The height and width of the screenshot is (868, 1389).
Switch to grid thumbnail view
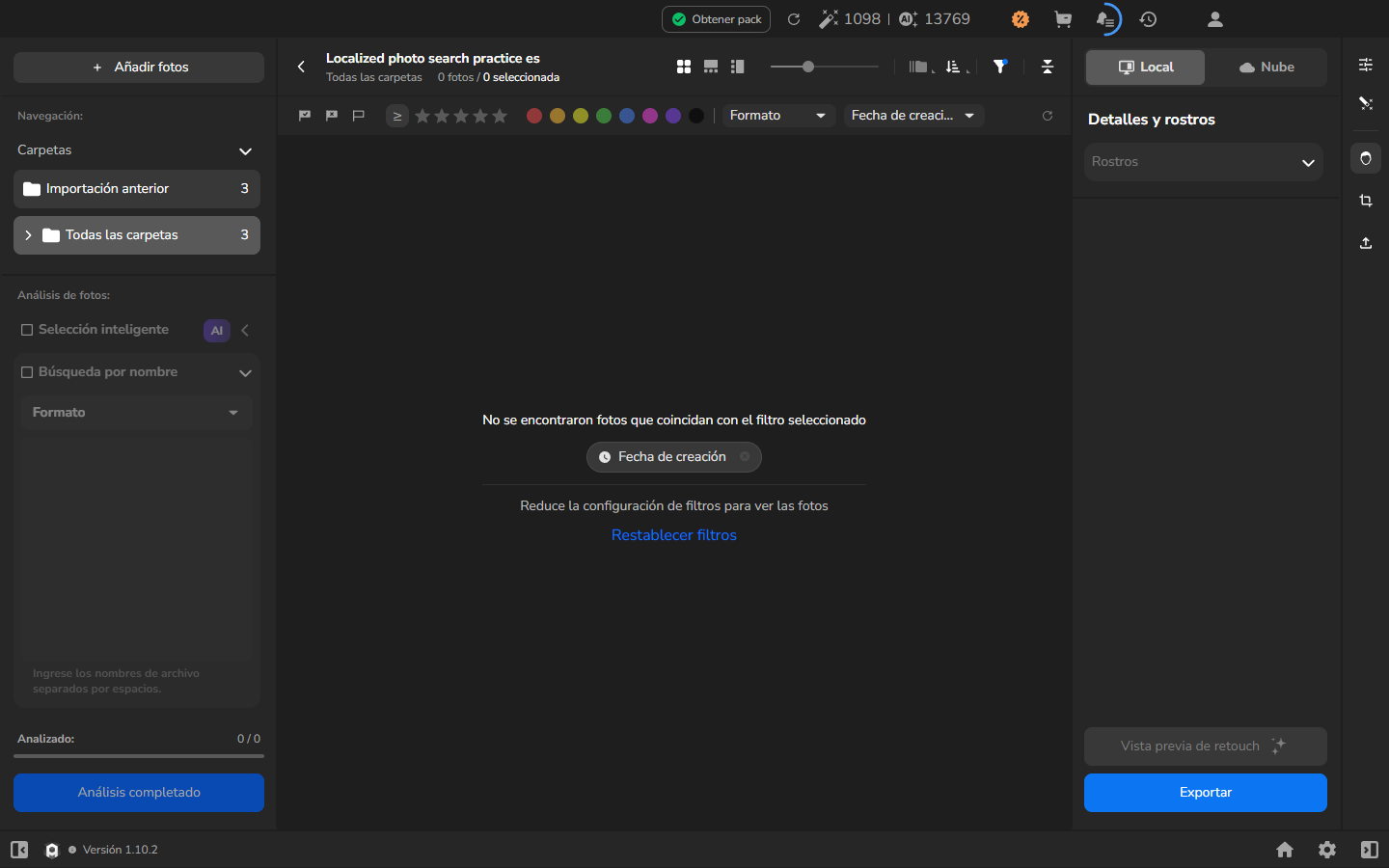point(684,67)
